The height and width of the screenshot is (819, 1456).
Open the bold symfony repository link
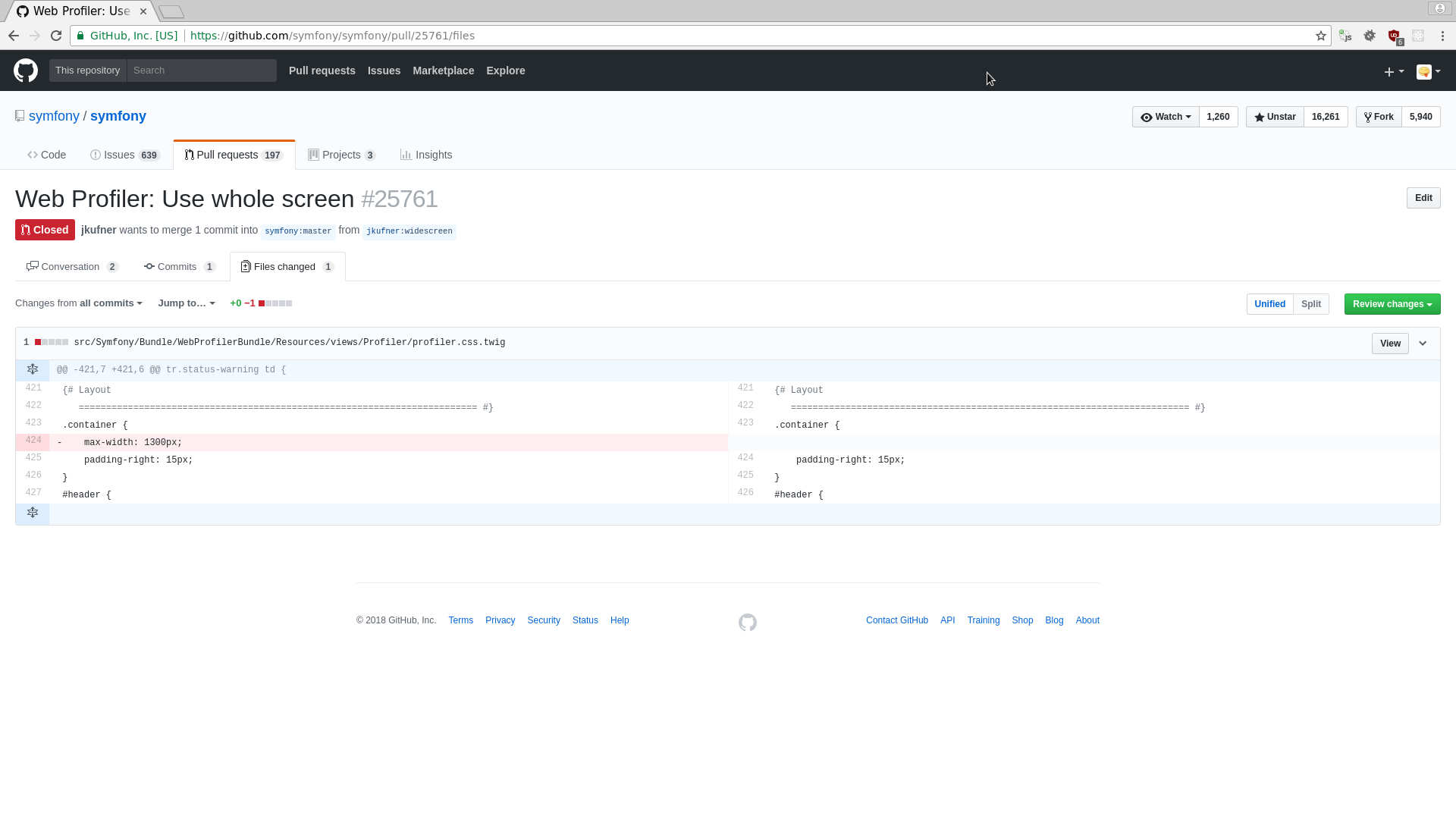coord(118,116)
